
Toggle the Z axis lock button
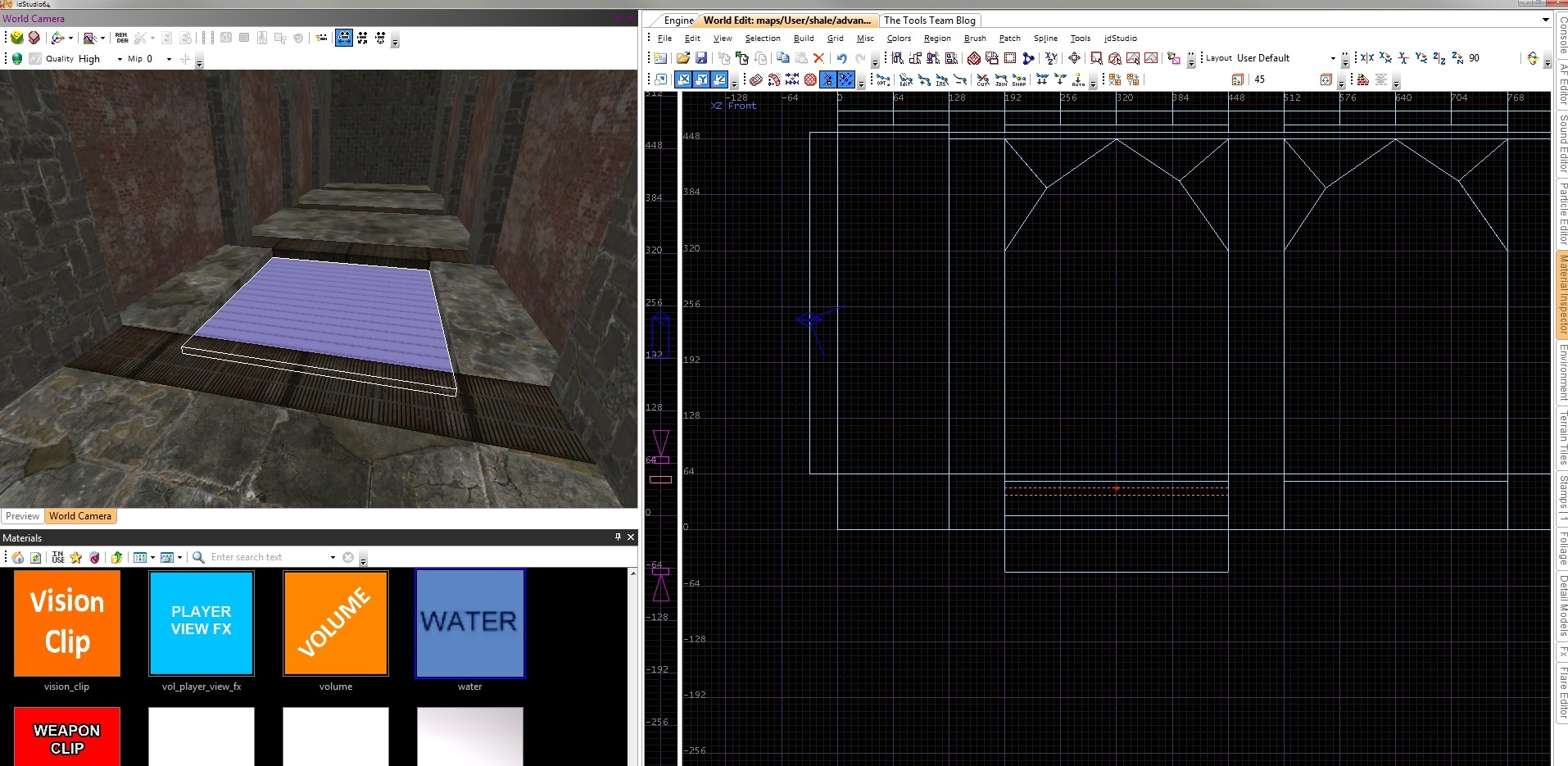click(719, 79)
